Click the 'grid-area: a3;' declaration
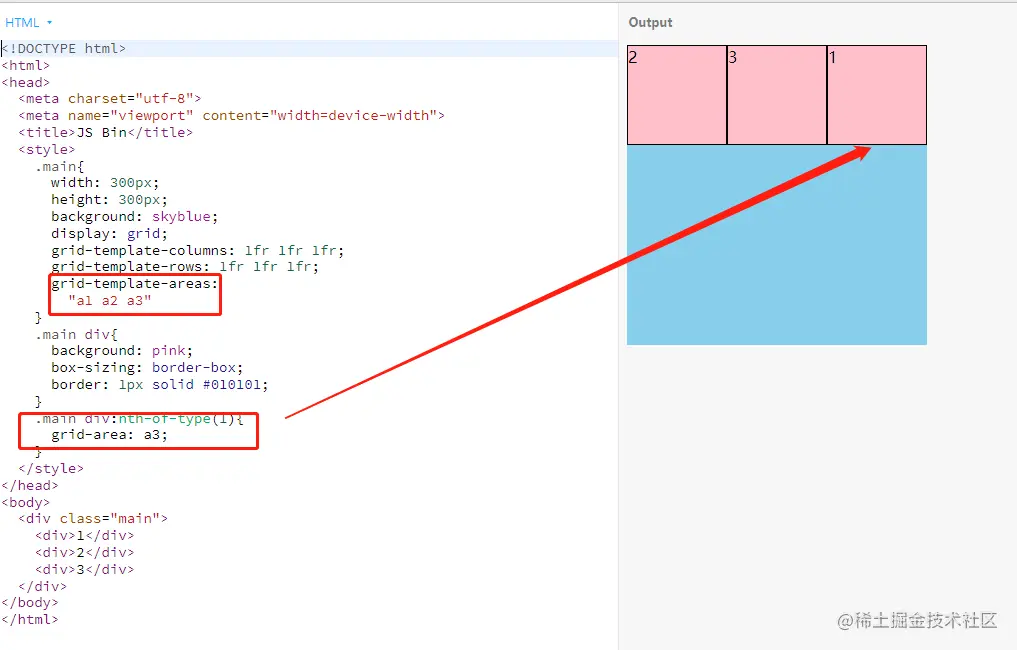Viewport: 1017px width, 650px height. coord(110,435)
